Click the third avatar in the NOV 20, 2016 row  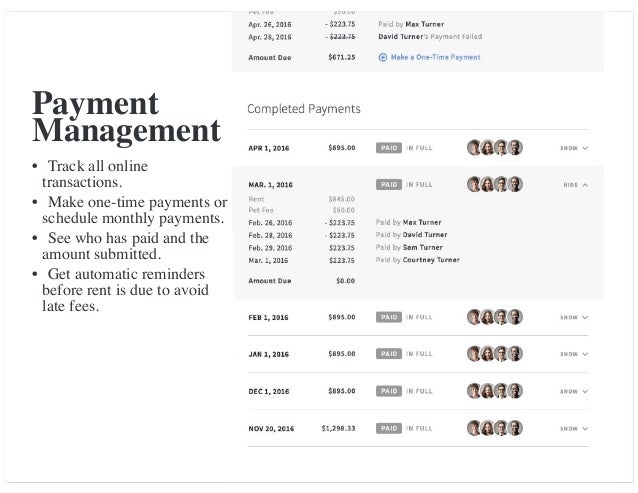[x=501, y=428]
